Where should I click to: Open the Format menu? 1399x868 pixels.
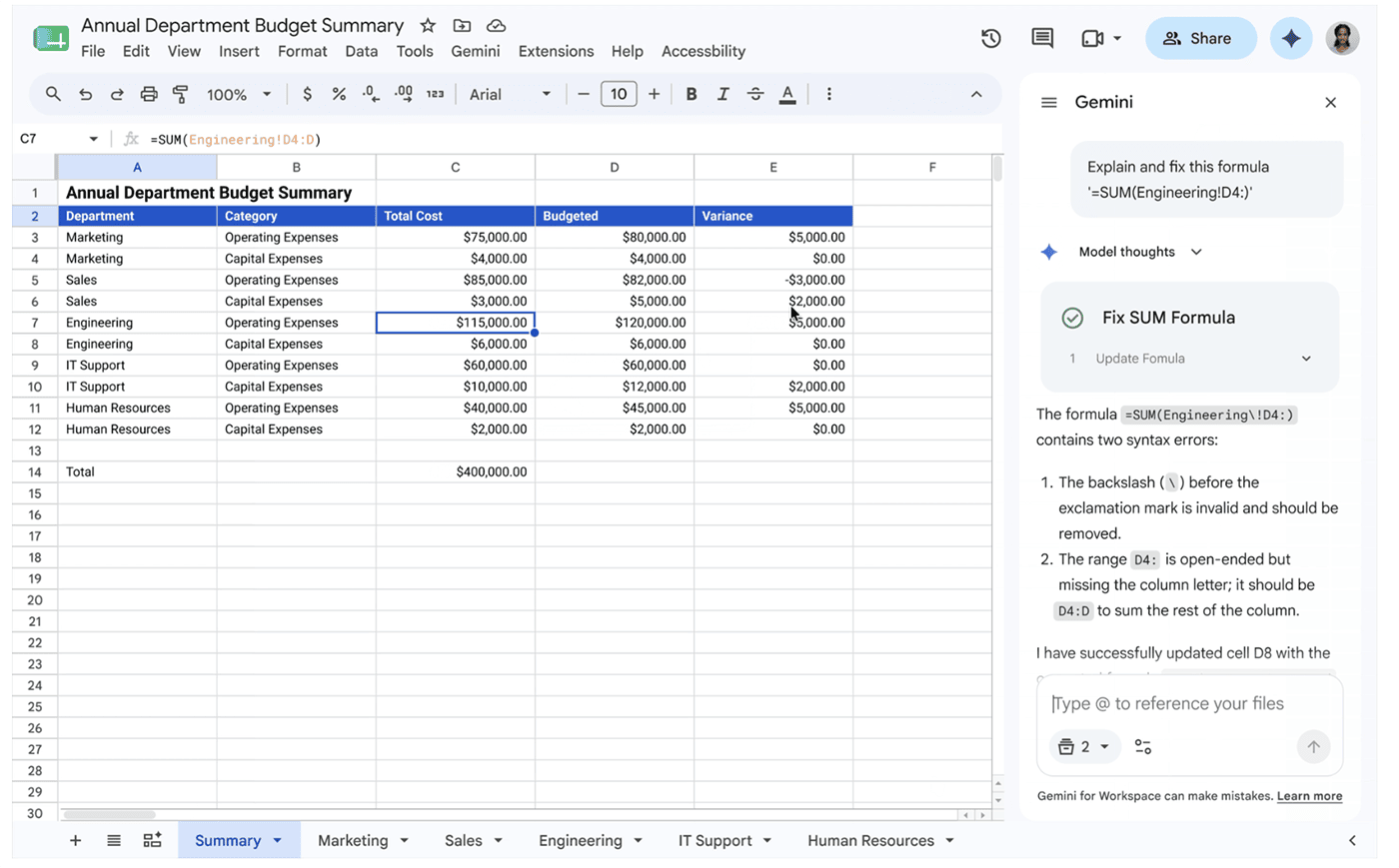(302, 51)
